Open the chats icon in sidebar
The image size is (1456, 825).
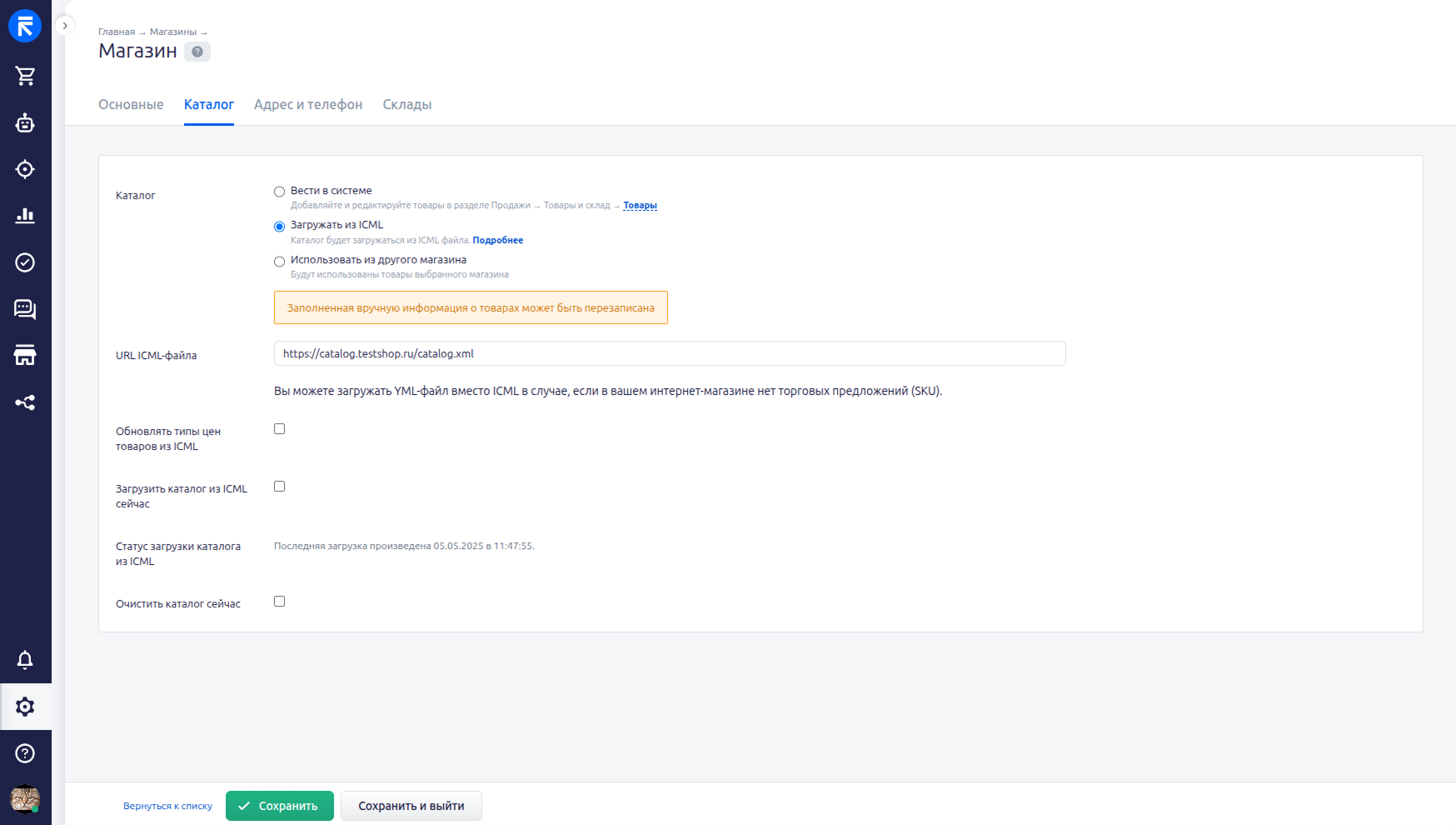click(25, 309)
